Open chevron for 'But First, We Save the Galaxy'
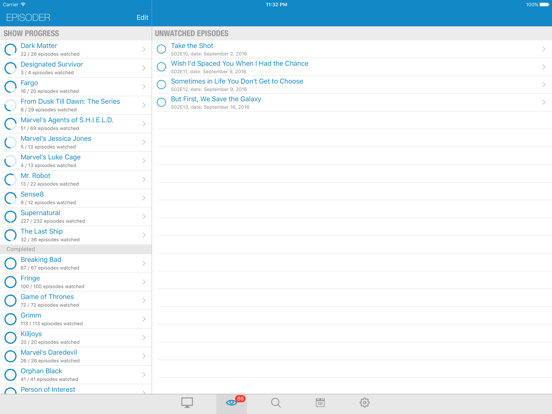The image size is (552, 414). (544, 102)
